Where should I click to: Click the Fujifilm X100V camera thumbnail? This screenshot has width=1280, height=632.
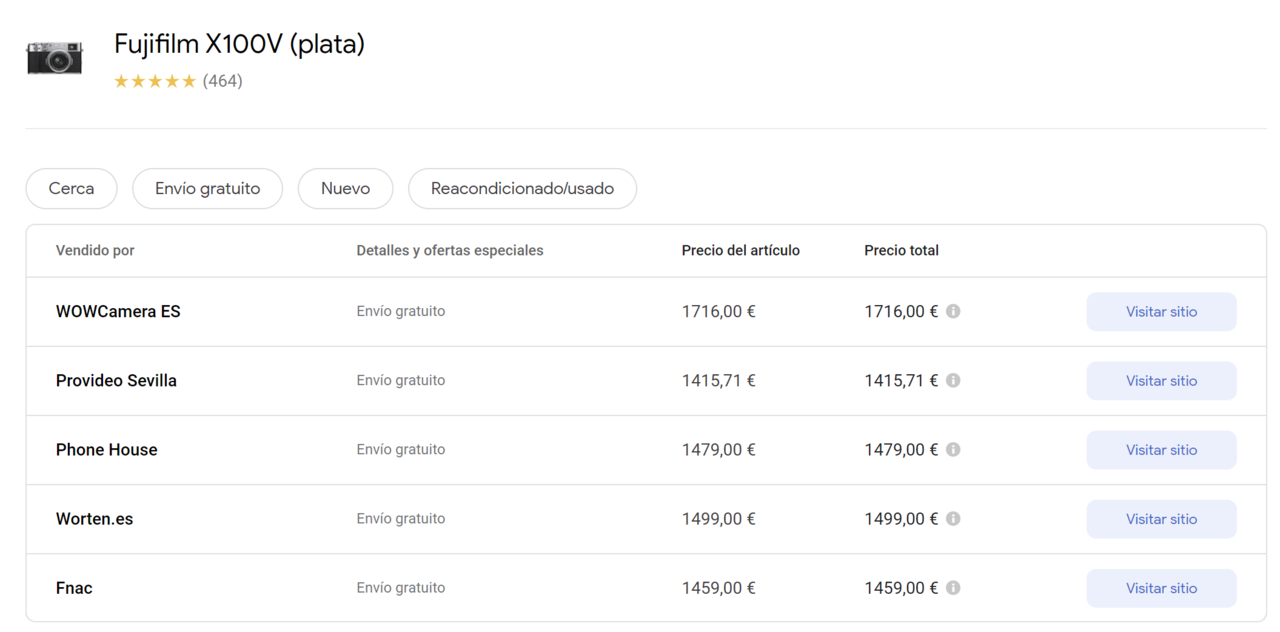55,57
